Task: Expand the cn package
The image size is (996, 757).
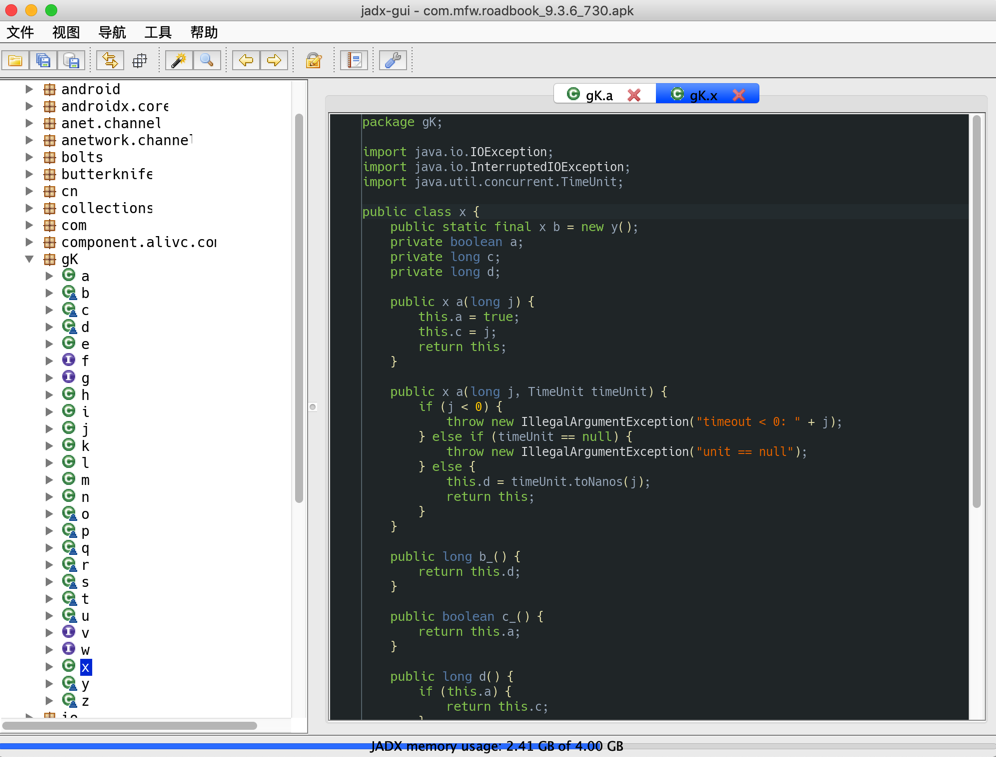Action: (x=29, y=191)
